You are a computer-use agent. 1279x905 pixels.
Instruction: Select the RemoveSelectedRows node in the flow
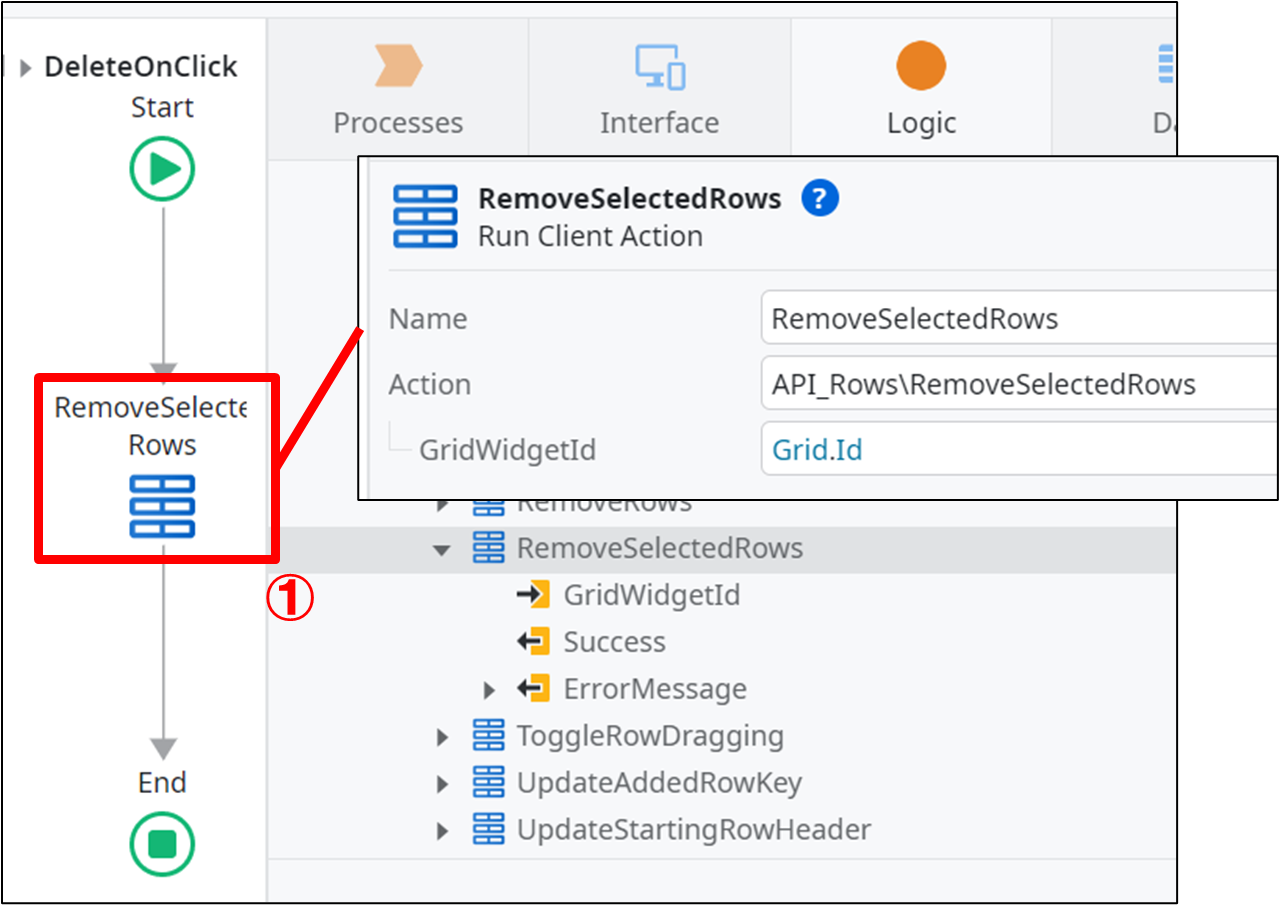(x=162, y=506)
